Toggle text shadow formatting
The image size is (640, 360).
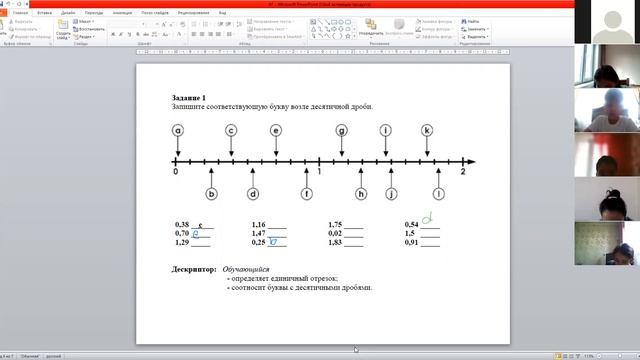(x=138, y=35)
